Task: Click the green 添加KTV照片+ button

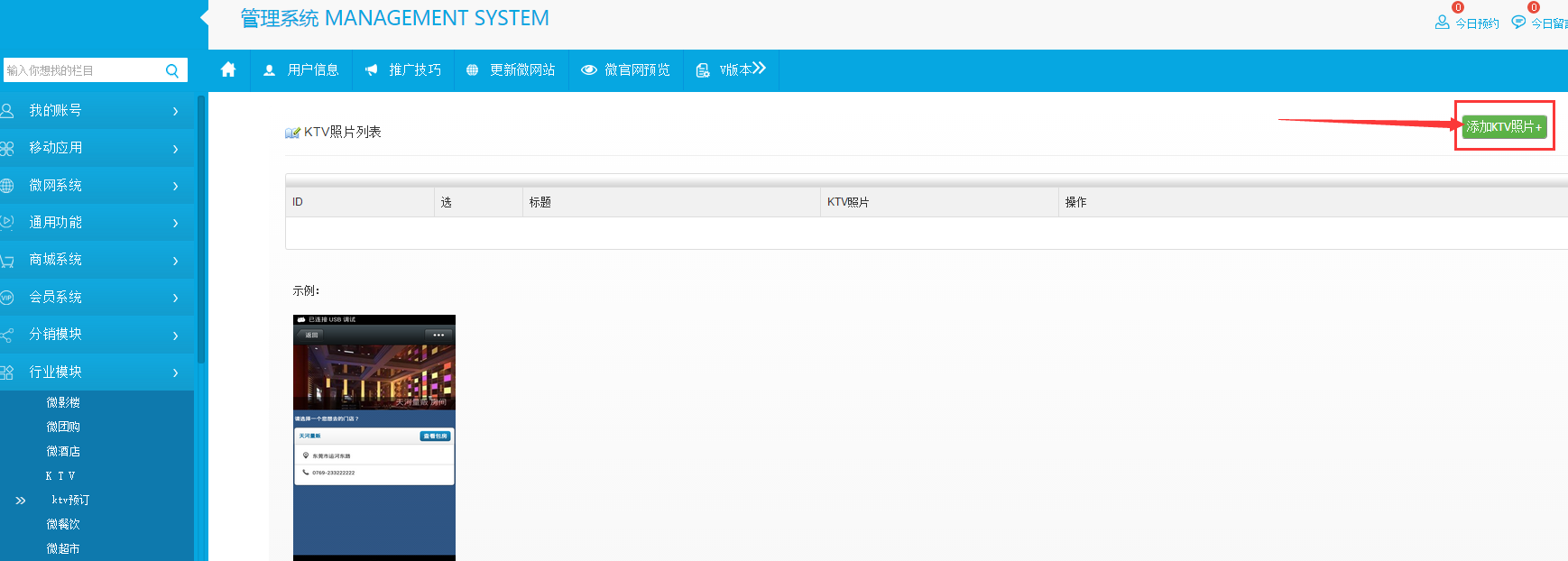Action: pyautogui.click(x=1503, y=127)
